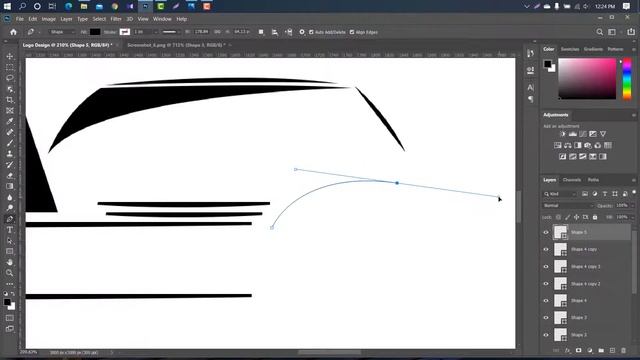The height and width of the screenshot is (360, 640).
Task: Click the delete layer trash icon
Action: (623, 350)
